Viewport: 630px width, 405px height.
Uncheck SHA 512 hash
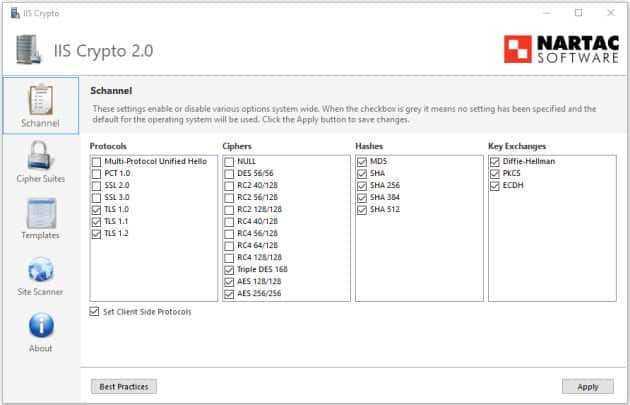pos(362,210)
